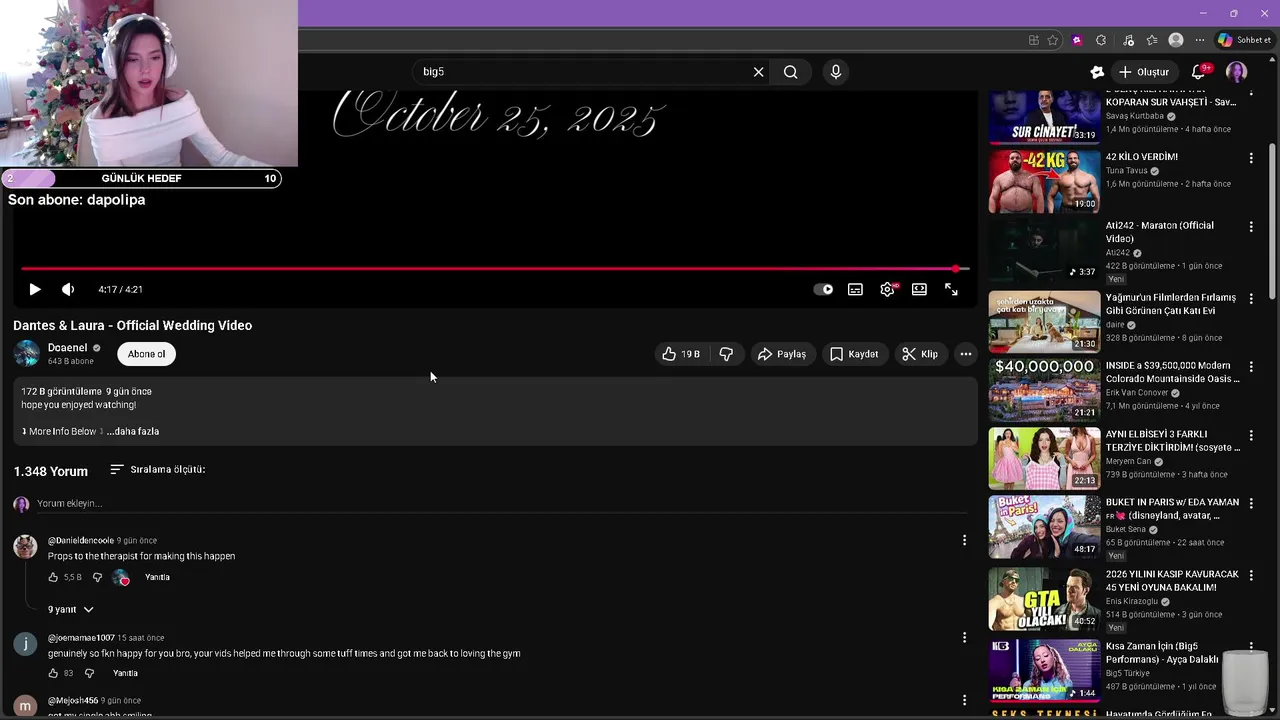
Task: Open the 42 KİLO VERDİM video thumbnail
Action: pos(1044,181)
